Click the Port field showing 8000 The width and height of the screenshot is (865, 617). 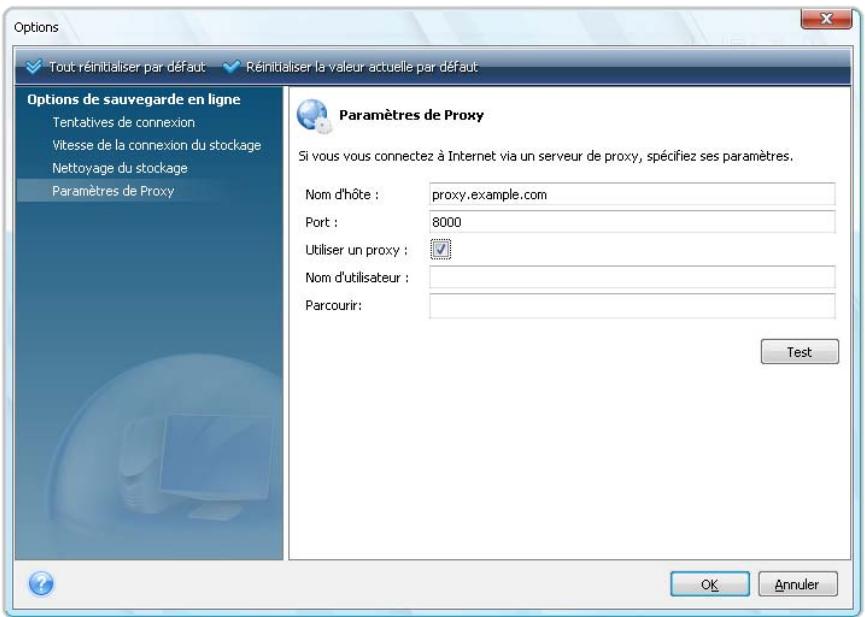click(632, 222)
